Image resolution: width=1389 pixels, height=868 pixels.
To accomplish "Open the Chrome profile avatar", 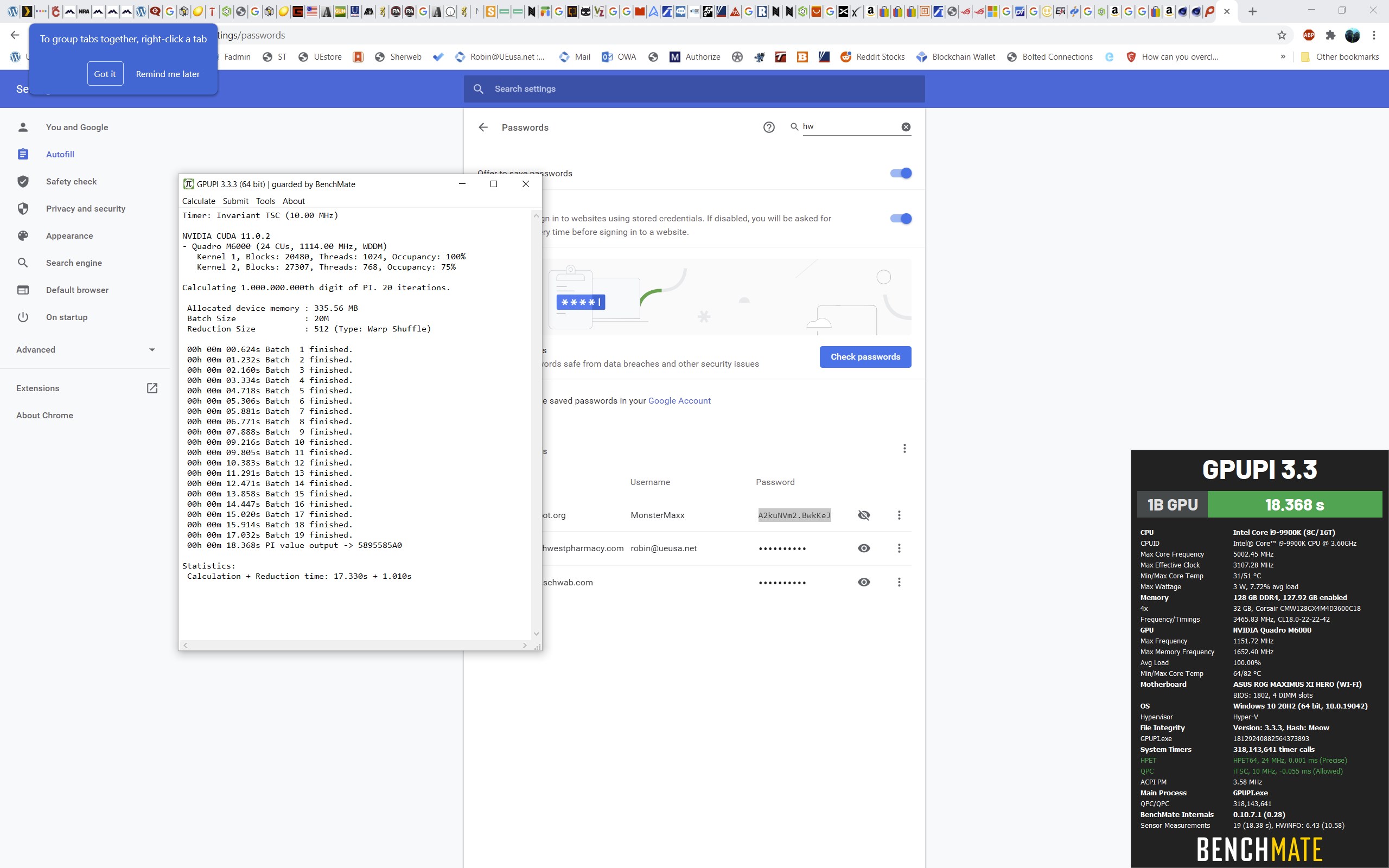I will pos(1352,35).
